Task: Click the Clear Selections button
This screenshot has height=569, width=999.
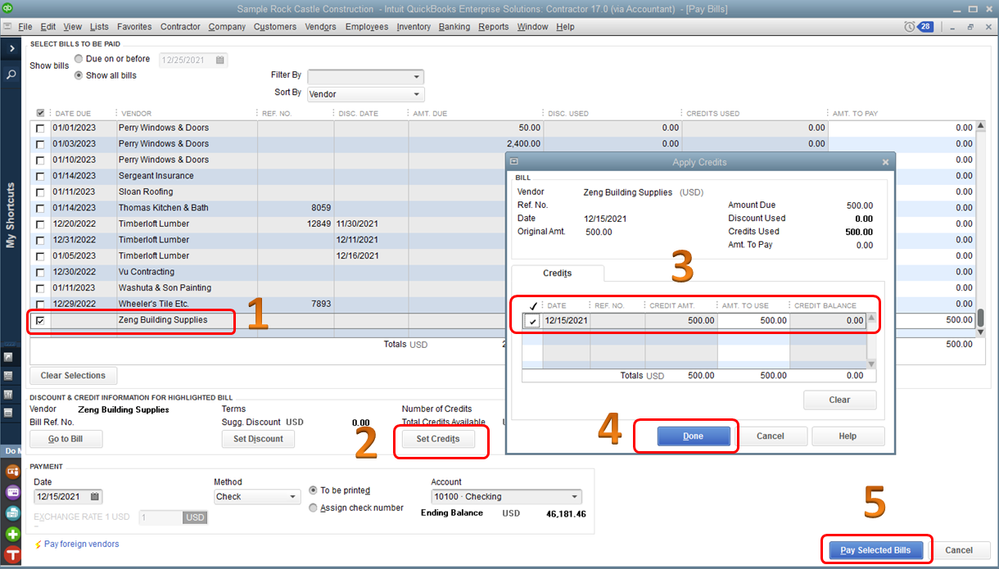Action: click(x=73, y=375)
